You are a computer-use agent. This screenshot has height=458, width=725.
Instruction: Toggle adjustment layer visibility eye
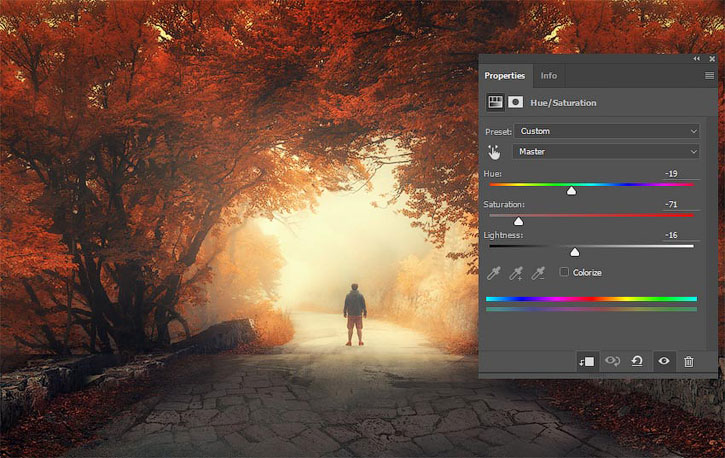click(x=664, y=361)
